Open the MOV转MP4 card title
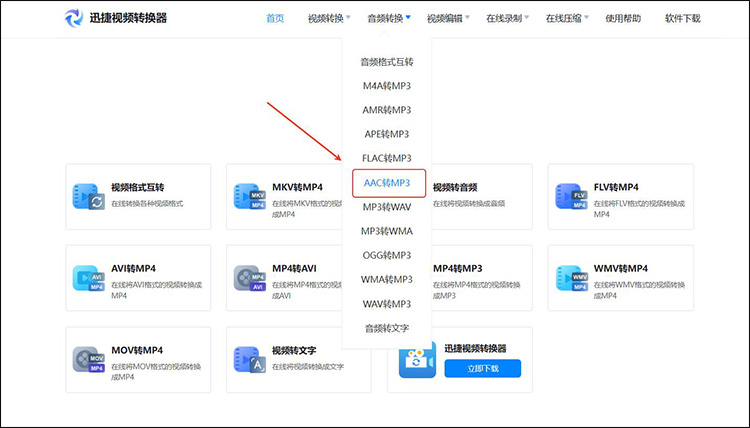 tap(137, 351)
